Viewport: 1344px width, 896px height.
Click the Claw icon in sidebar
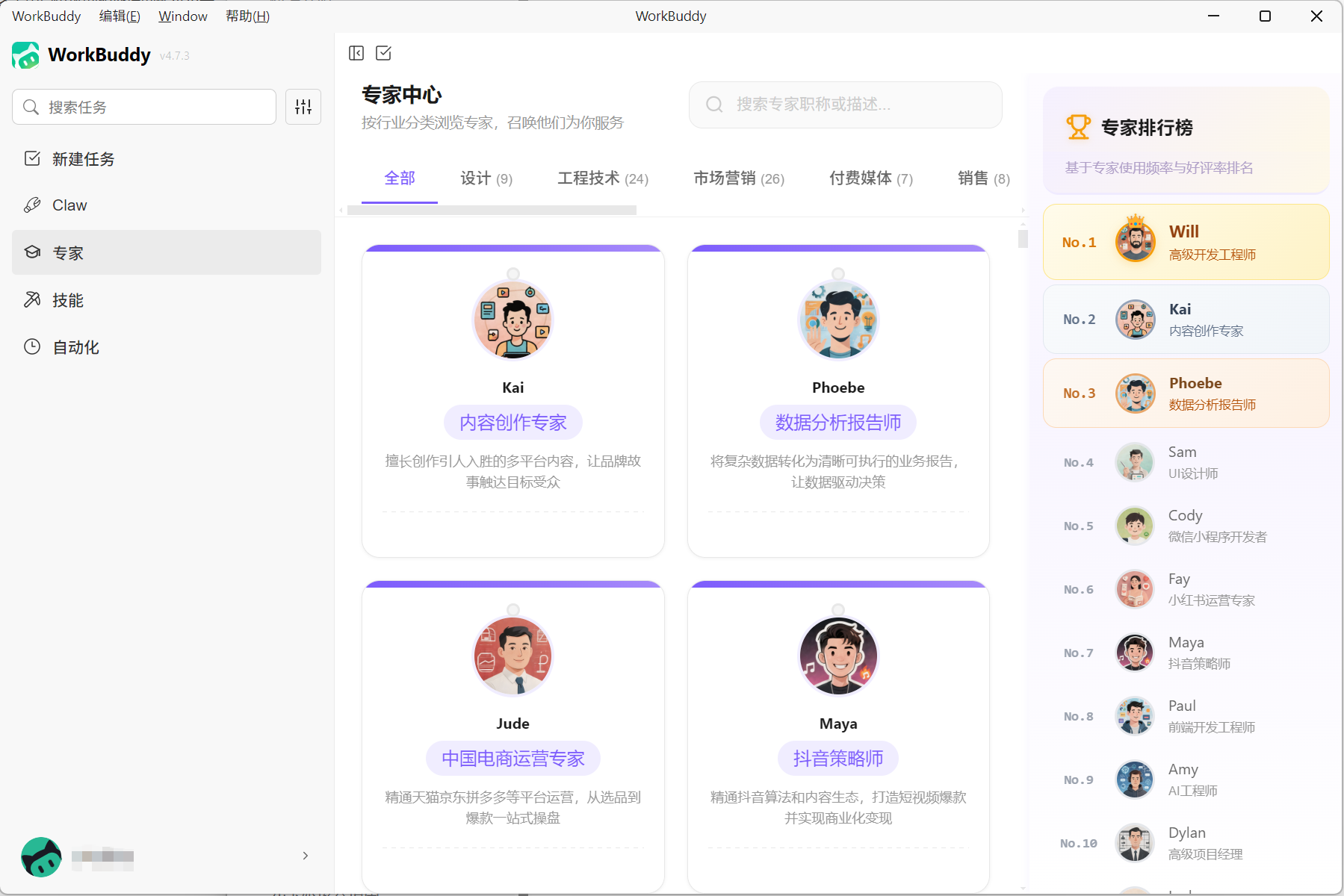point(32,205)
